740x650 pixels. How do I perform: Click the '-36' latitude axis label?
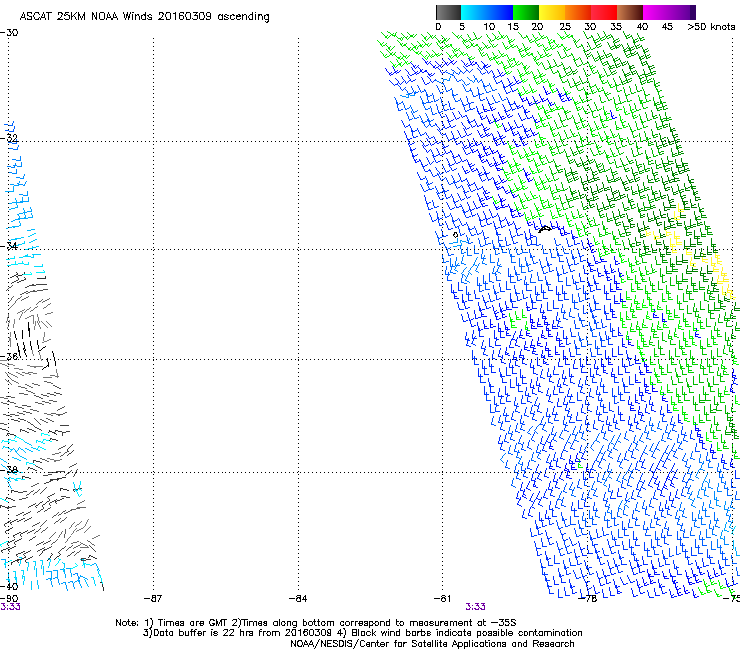tap(9, 356)
